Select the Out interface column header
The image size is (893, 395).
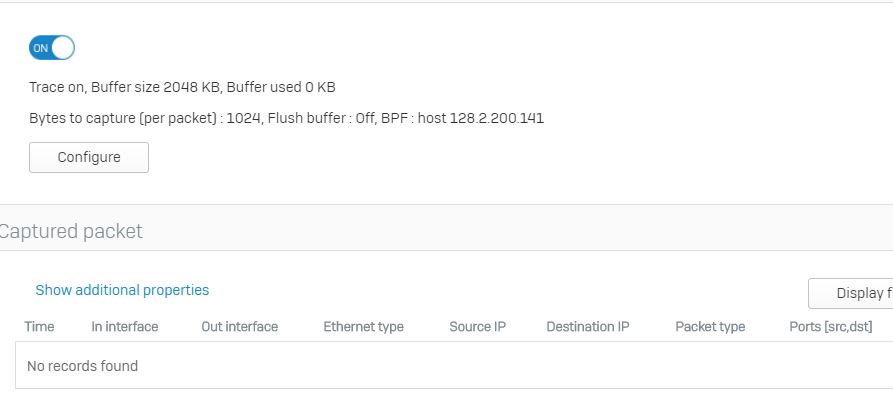(x=240, y=327)
